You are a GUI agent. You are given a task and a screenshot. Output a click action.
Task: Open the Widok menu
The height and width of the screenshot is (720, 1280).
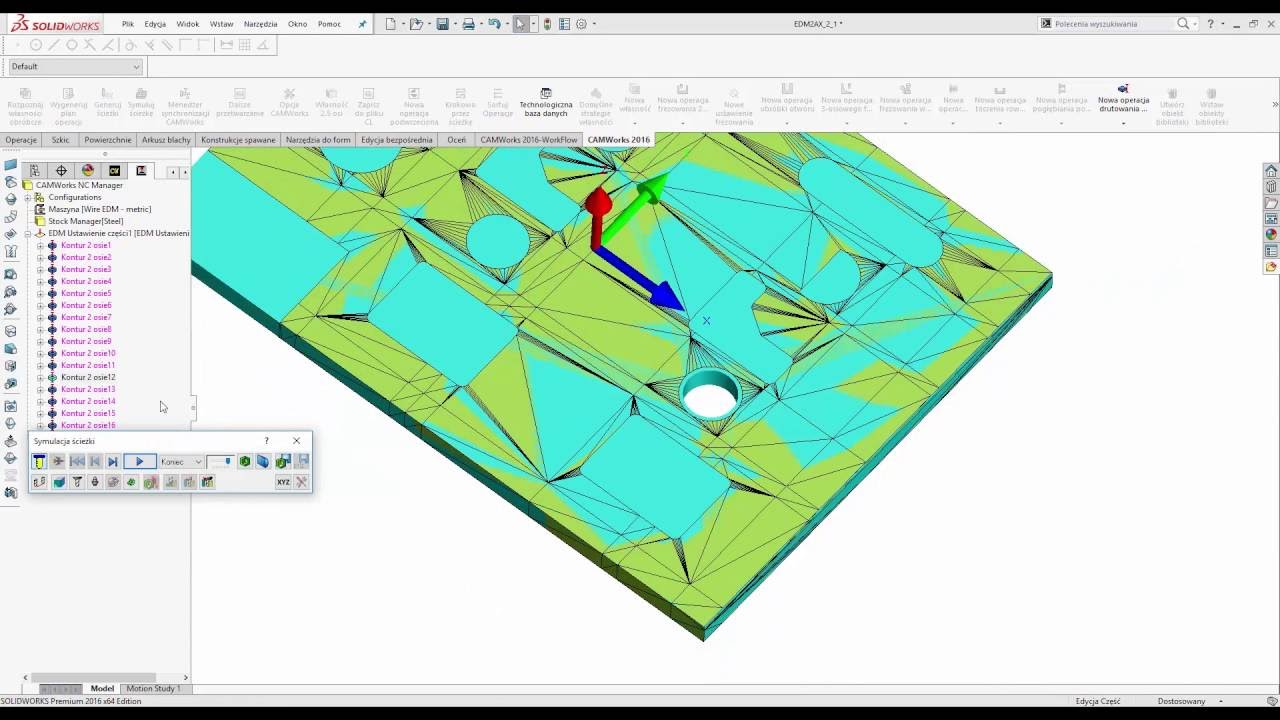click(188, 24)
